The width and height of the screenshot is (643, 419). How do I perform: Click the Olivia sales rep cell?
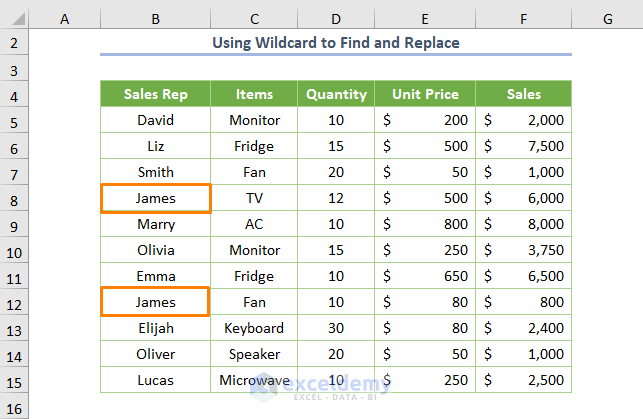coord(155,250)
